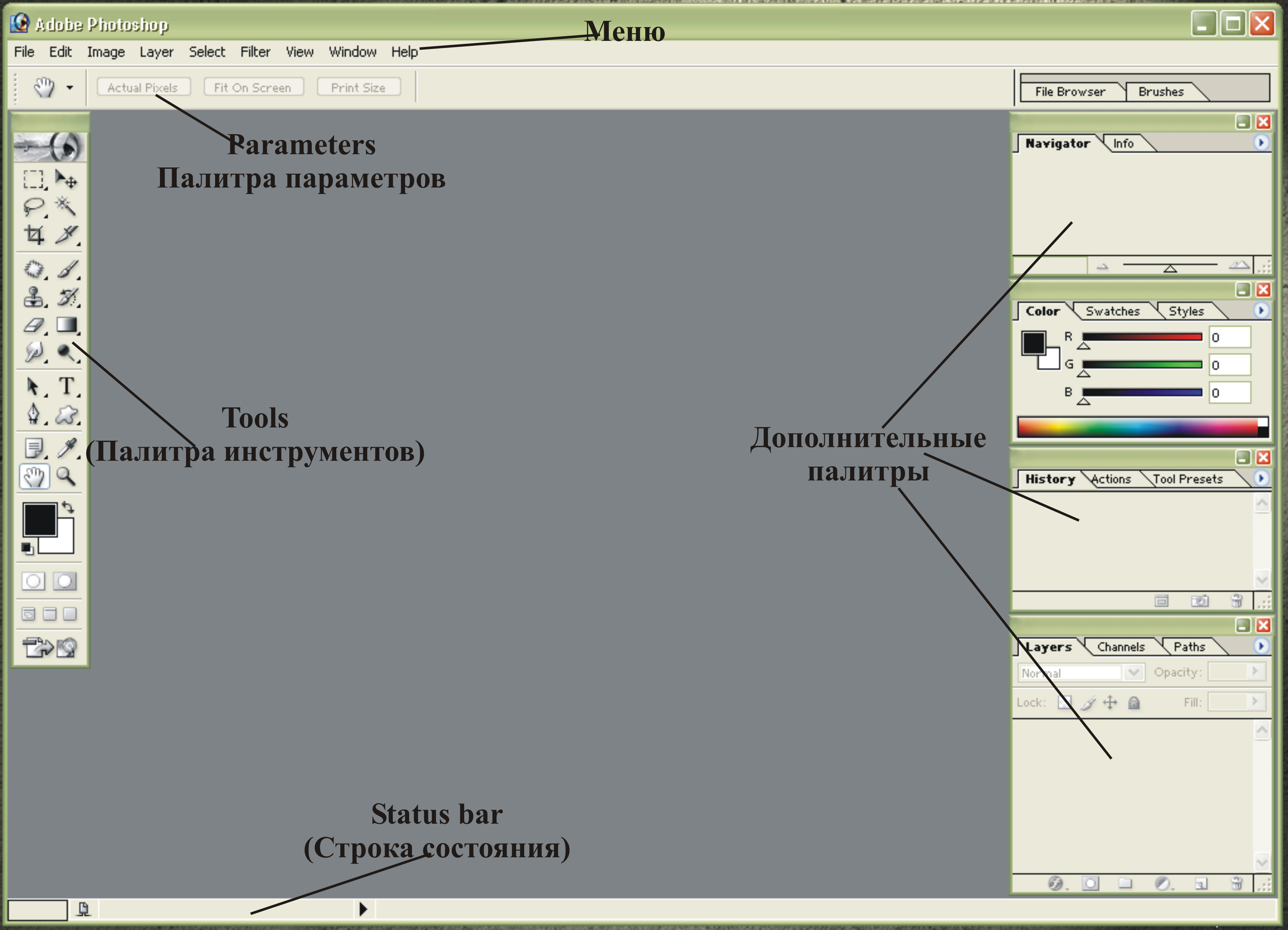Open the Opacity slider arrow
1288x930 pixels.
tap(1255, 672)
